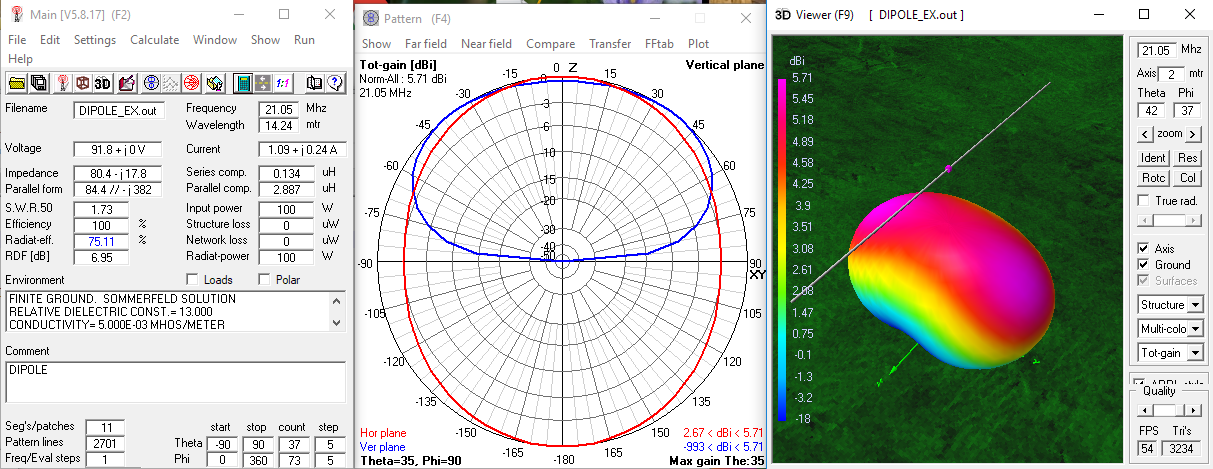Viewport: 1213px width, 469px height.
Task: Click the Ident button
Action: (x=1153, y=158)
